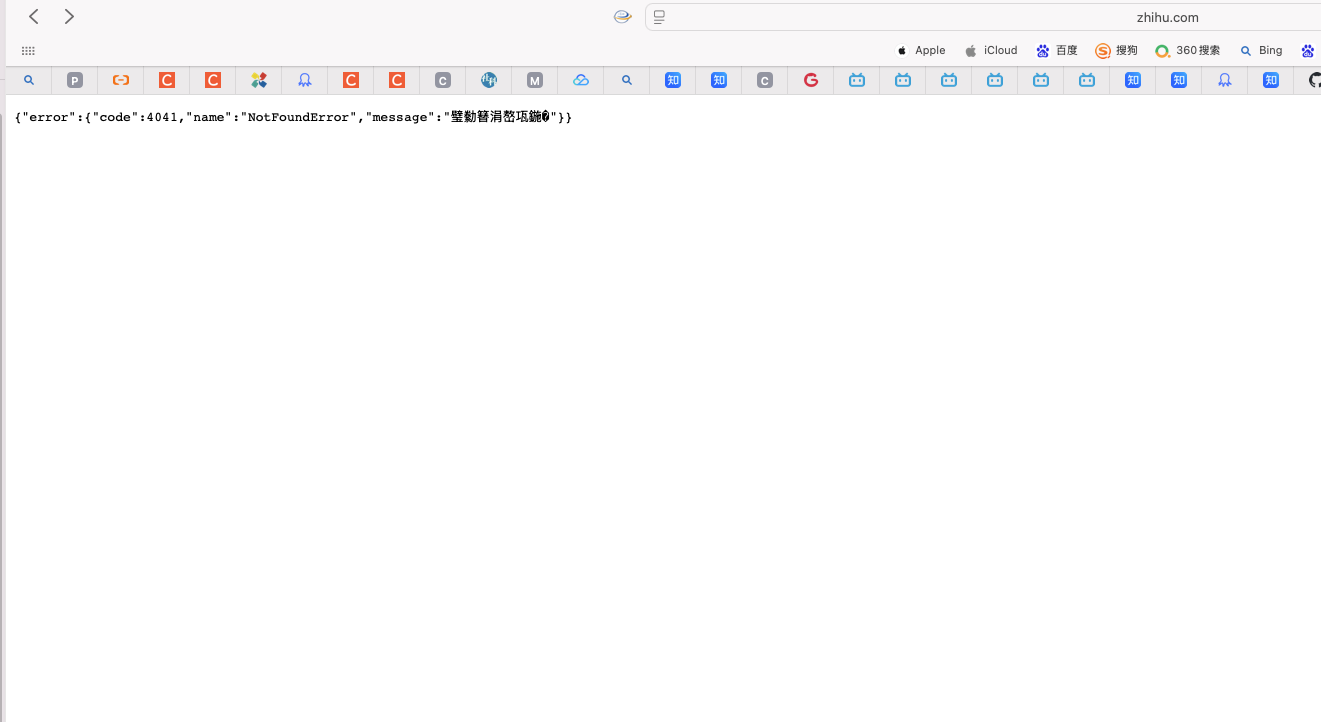Click the garbled "message" value text
The height and width of the screenshot is (722, 1321).
500,117
